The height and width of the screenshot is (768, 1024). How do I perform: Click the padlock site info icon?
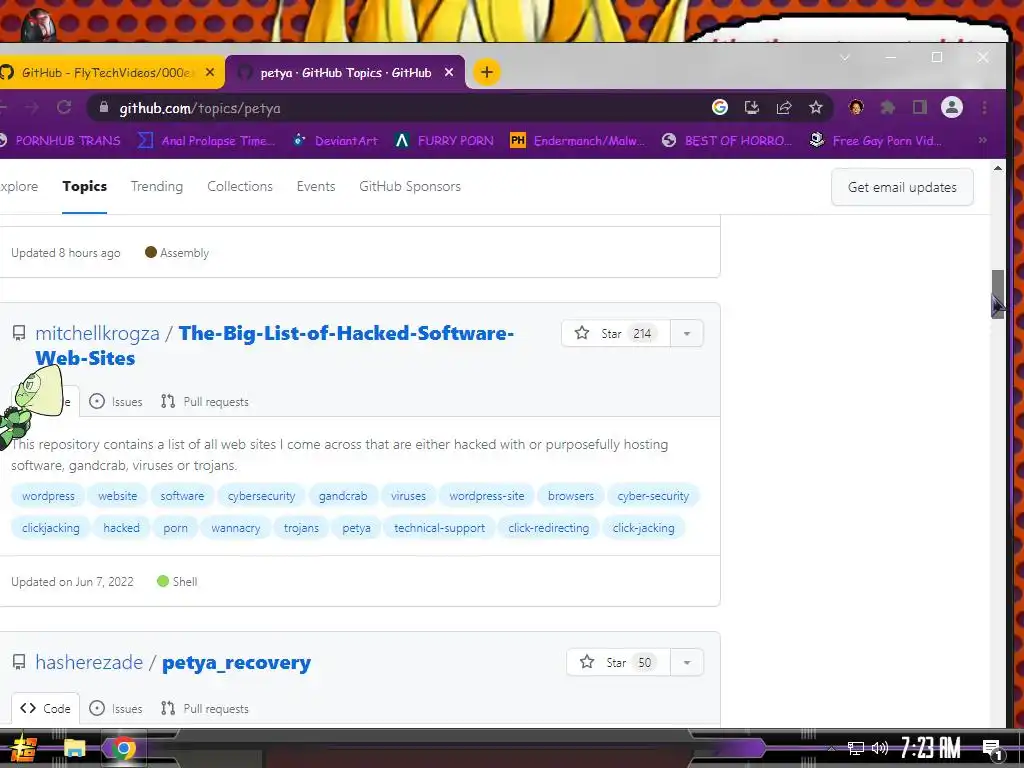(x=103, y=107)
